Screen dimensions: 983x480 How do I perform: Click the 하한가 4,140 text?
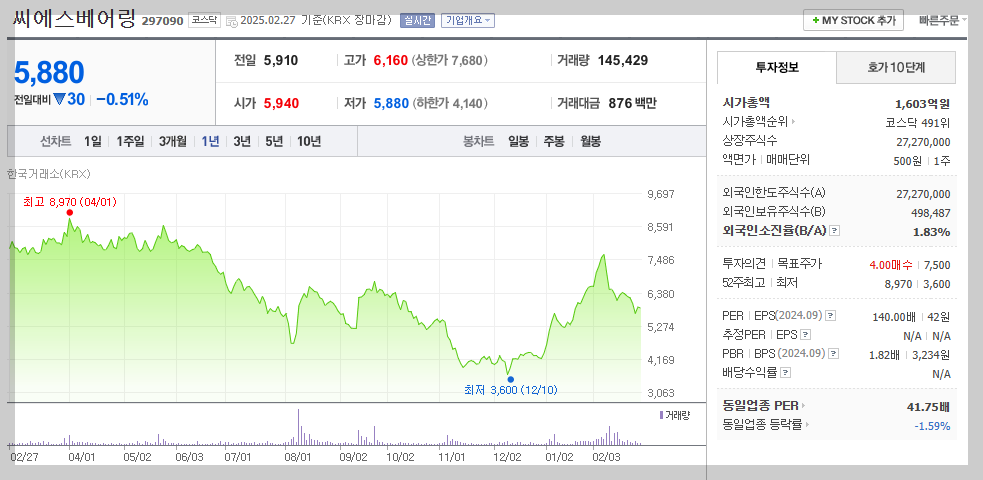449,103
